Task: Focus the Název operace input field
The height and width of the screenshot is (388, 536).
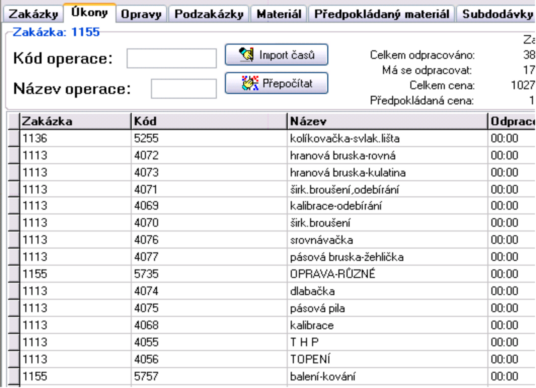Action: (184, 89)
